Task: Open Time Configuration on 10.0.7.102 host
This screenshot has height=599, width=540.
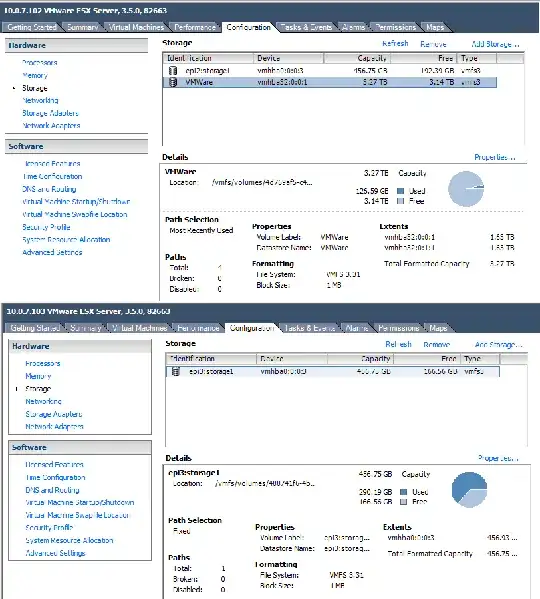Action: (52, 176)
